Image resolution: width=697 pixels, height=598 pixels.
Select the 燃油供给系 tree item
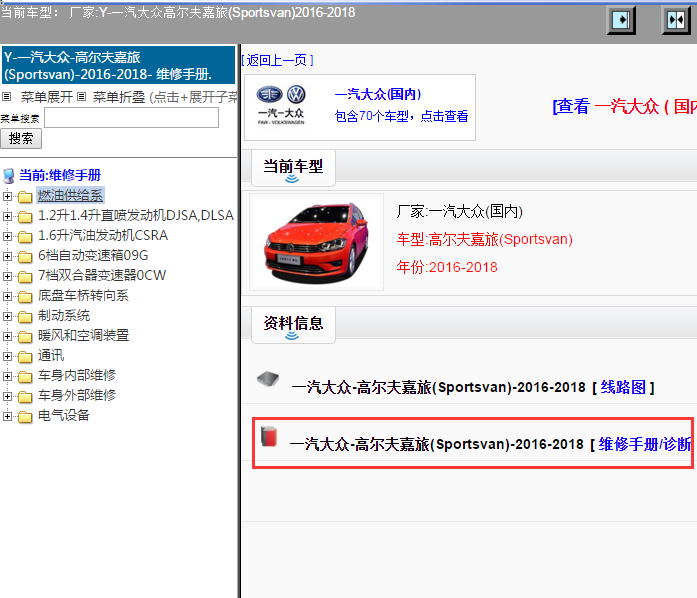[70, 196]
